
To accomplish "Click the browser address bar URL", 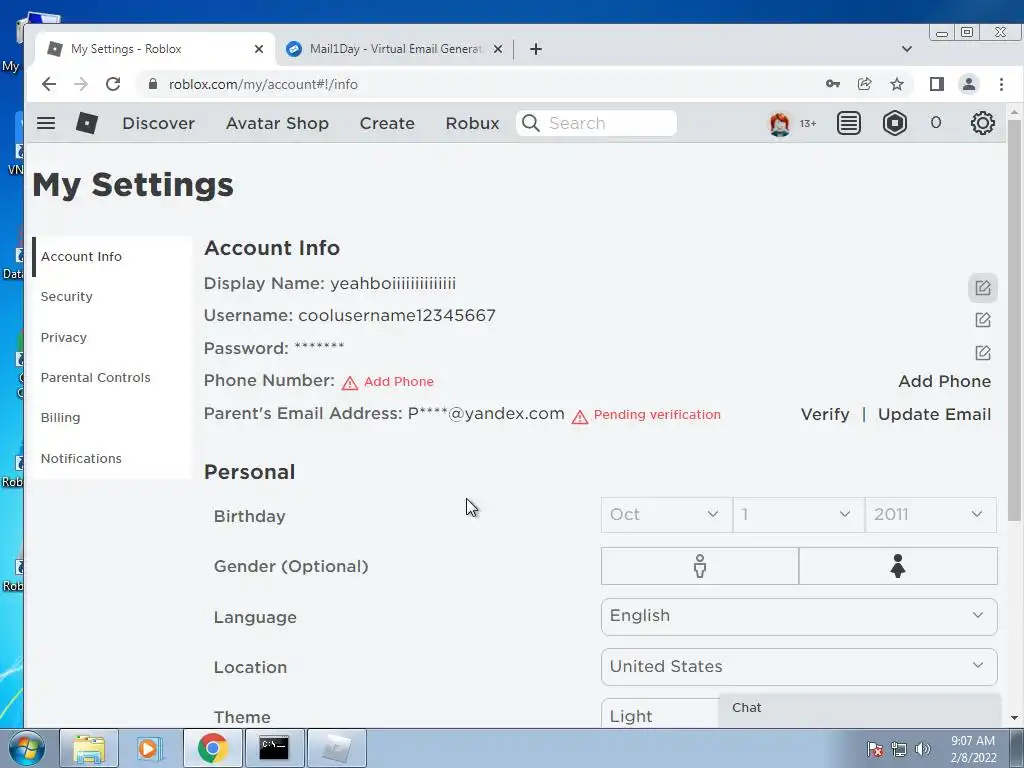I will [x=263, y=84].
